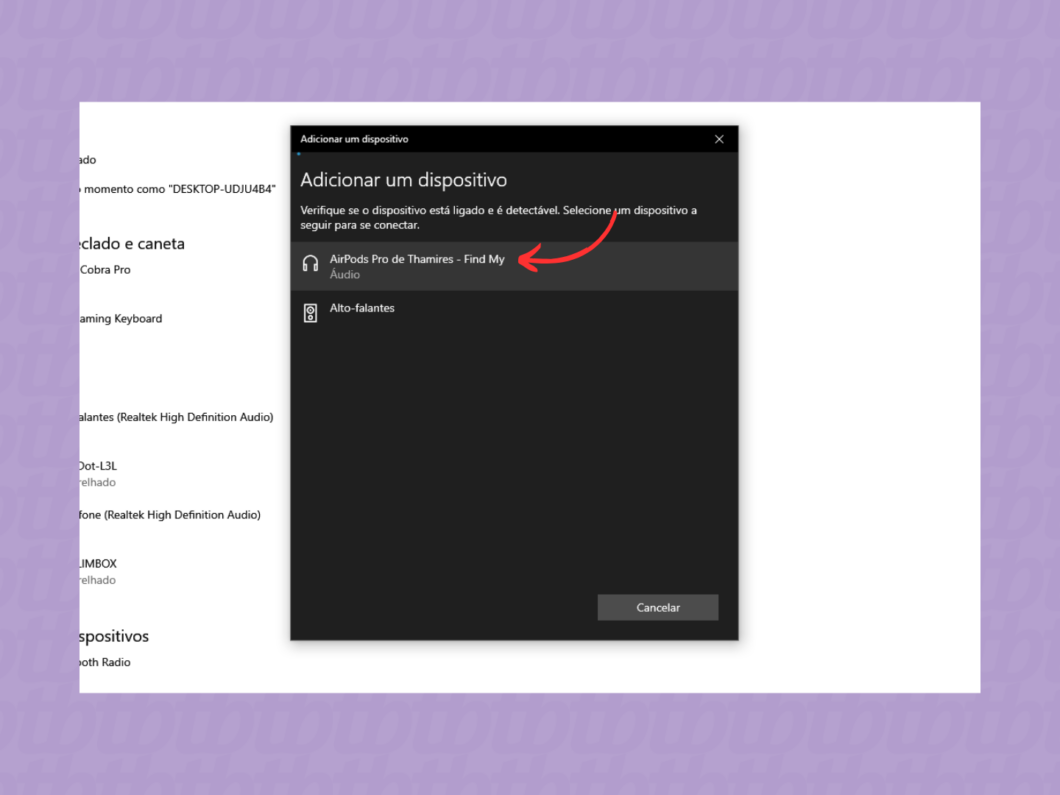This screenshot has height=795, width=1060.
Task: Click the 'eclado e caneta' section heading
Action: click(x=132, y=244)
